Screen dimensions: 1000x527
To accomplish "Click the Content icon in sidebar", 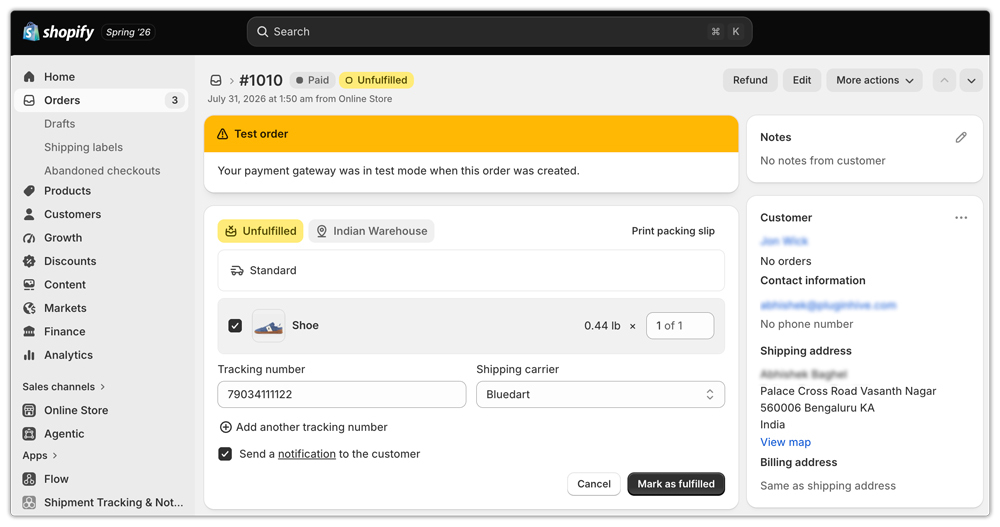I will (29, 285).
